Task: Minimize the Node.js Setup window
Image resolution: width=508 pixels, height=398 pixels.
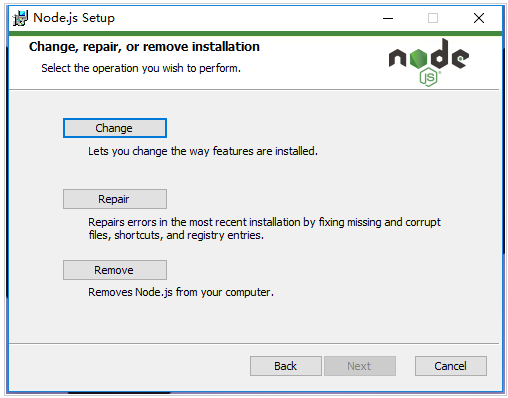Action: point(388,18)
